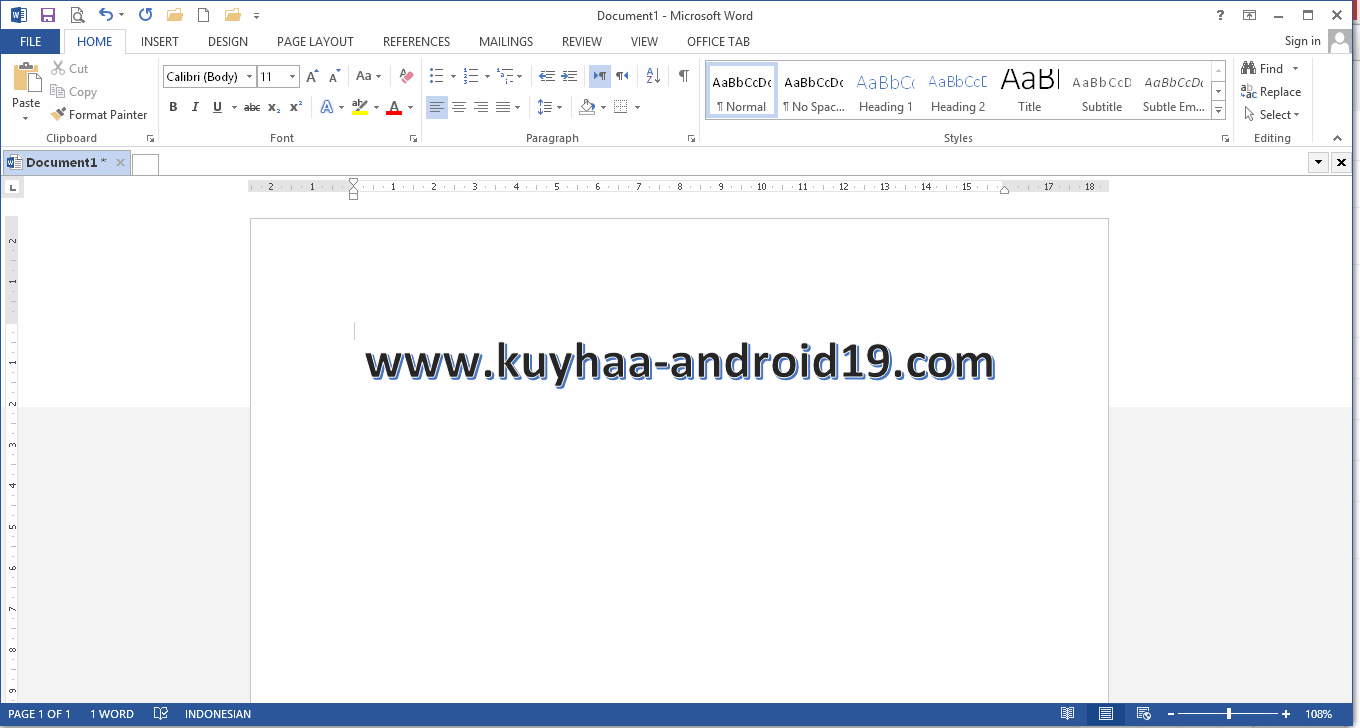Viewport: 1360px width, 728px height.
Task: Switch to Read Mode view
Action: coord(1068,714)
